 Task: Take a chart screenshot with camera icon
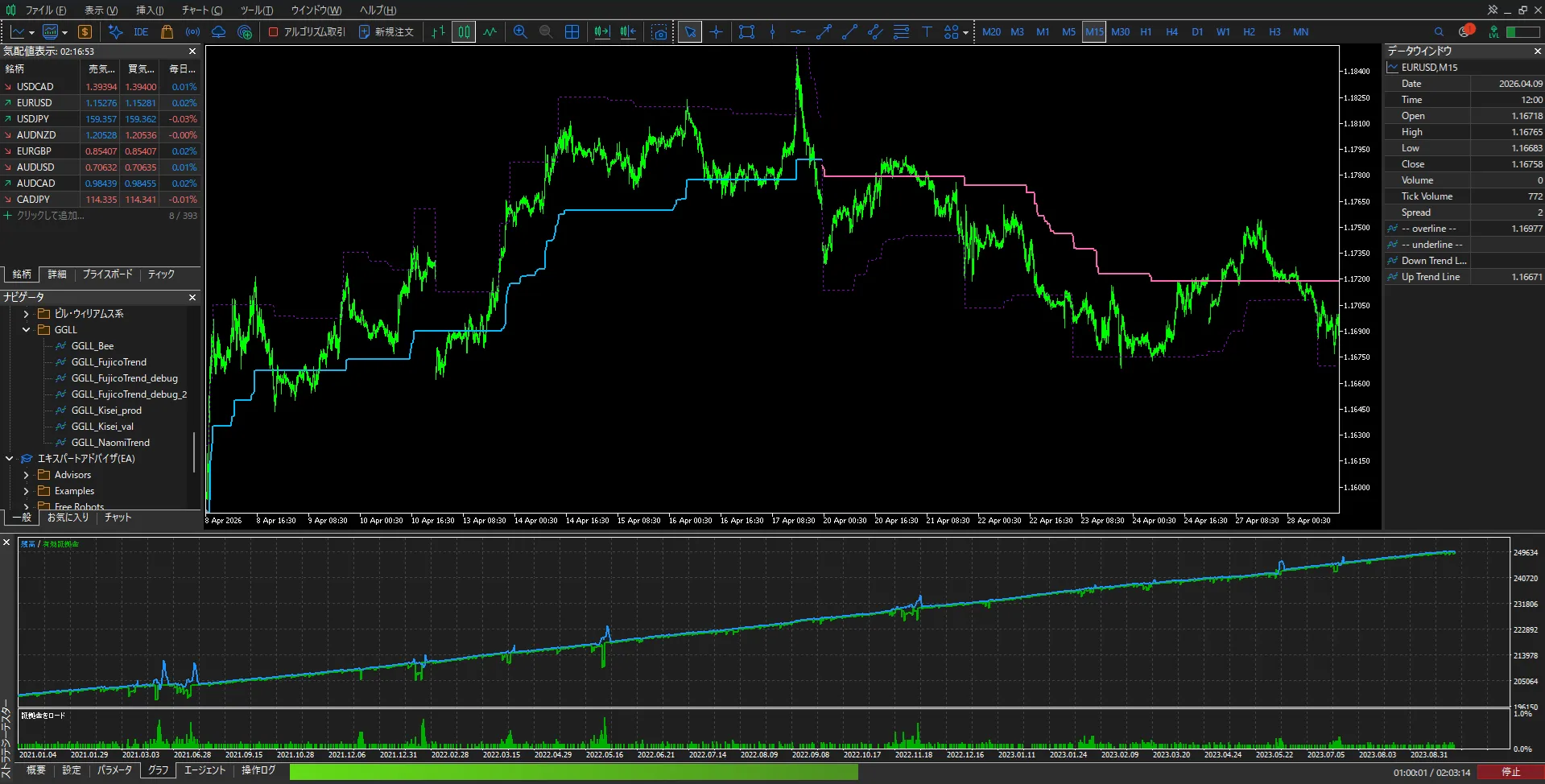tap(659, 32)
